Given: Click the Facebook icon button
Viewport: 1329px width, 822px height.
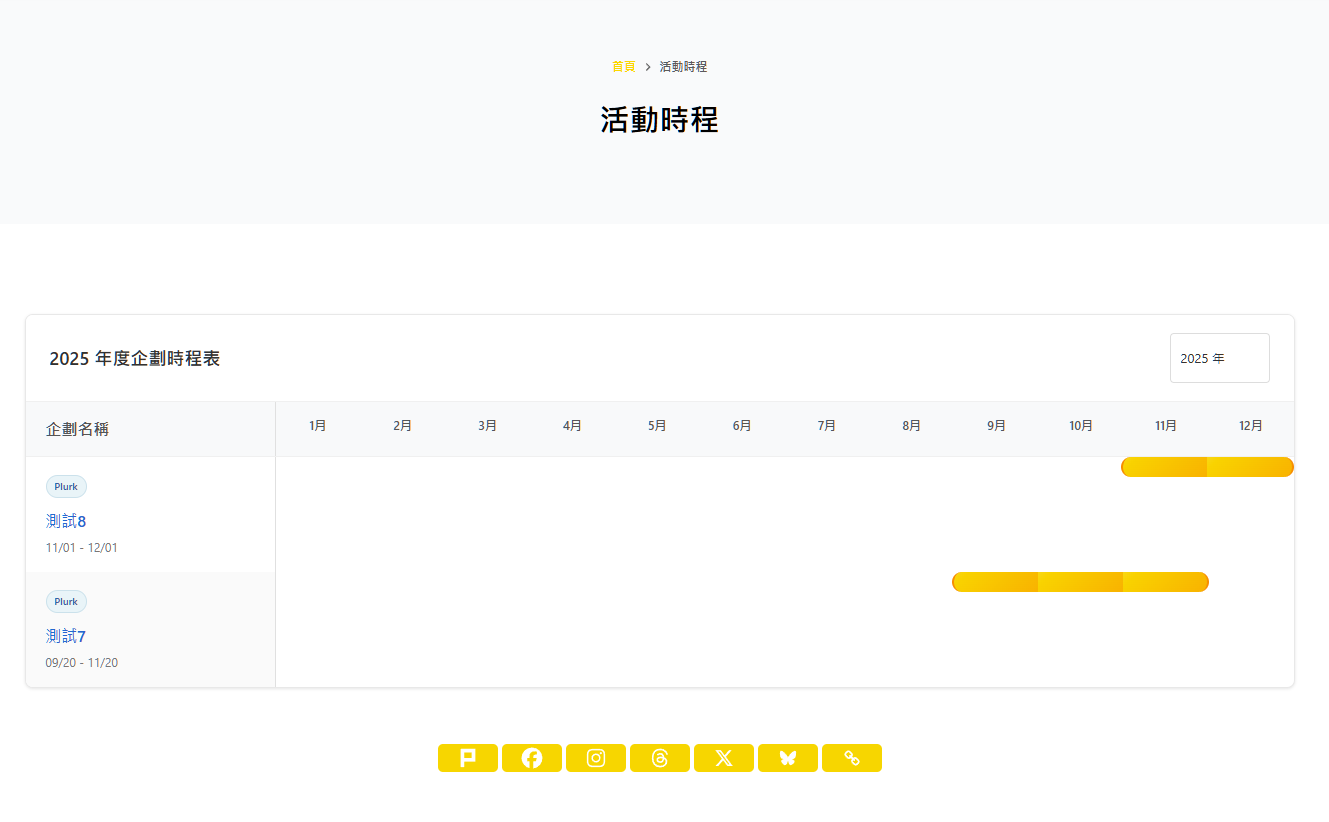Looking at the screenshot, I should pos(531,758).
